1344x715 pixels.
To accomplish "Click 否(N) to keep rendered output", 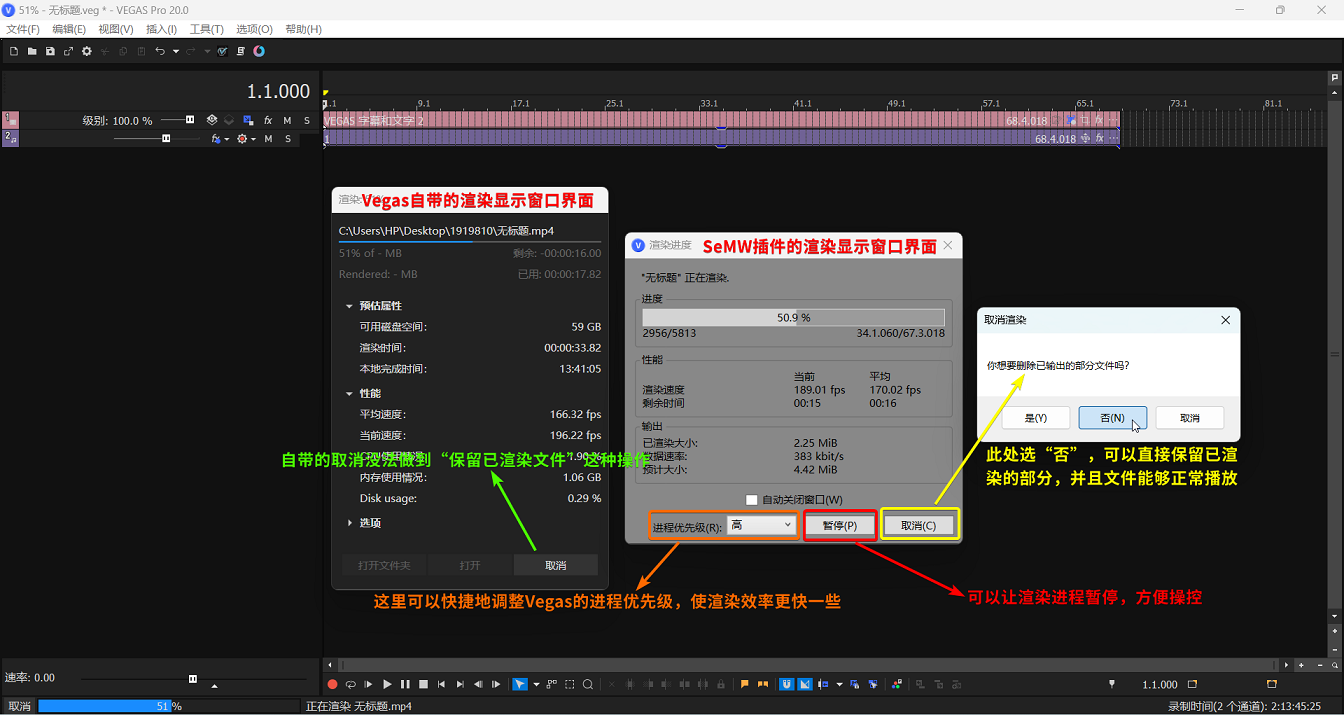I will point(1113,417).
